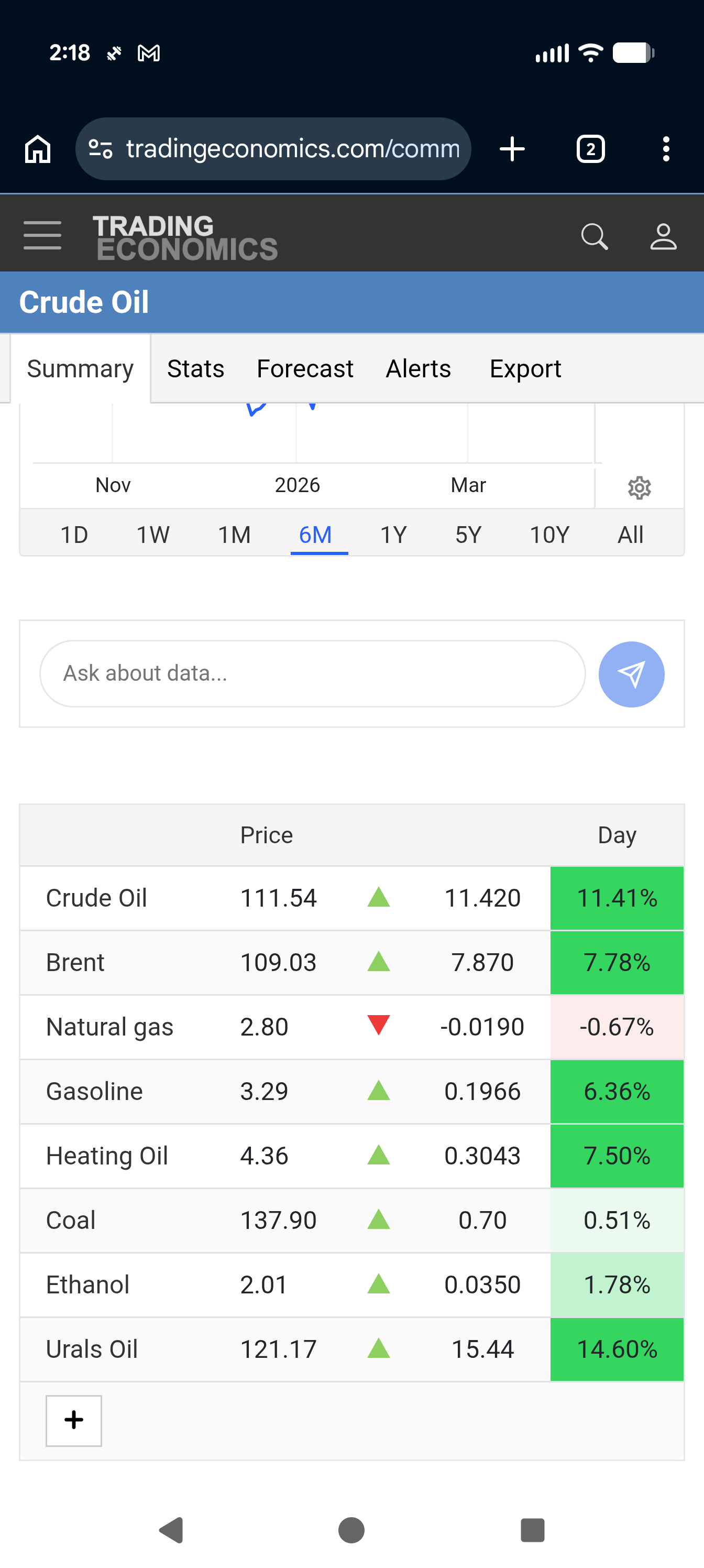Open a new browser tab
The width and height of the screenshot is (704, 1568).
(512, 149)
